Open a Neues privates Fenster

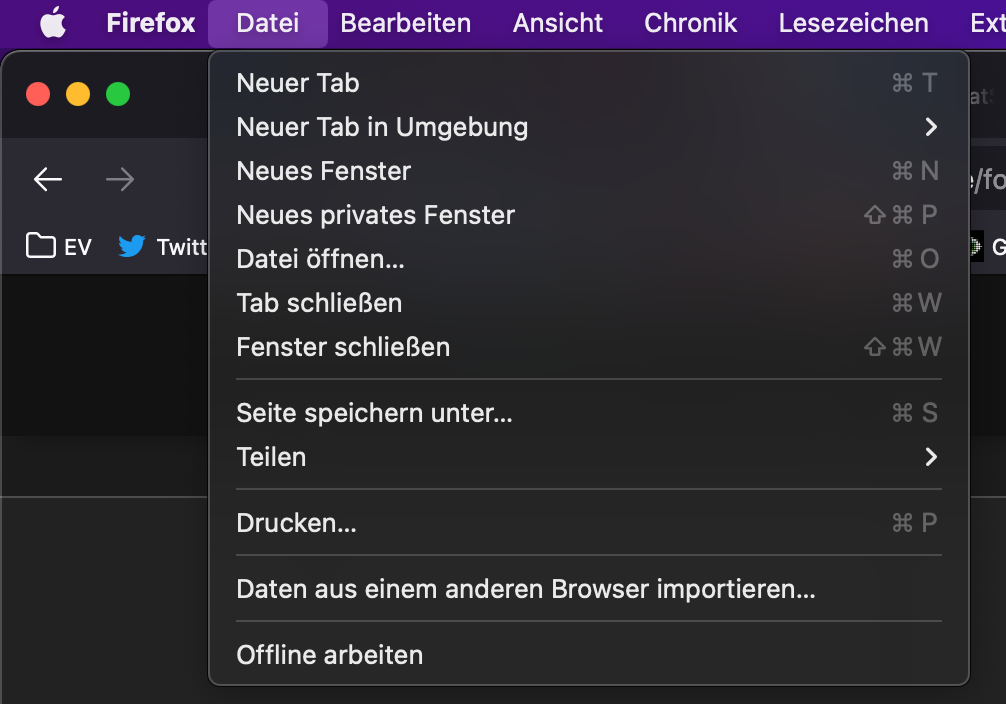[376, 215]
